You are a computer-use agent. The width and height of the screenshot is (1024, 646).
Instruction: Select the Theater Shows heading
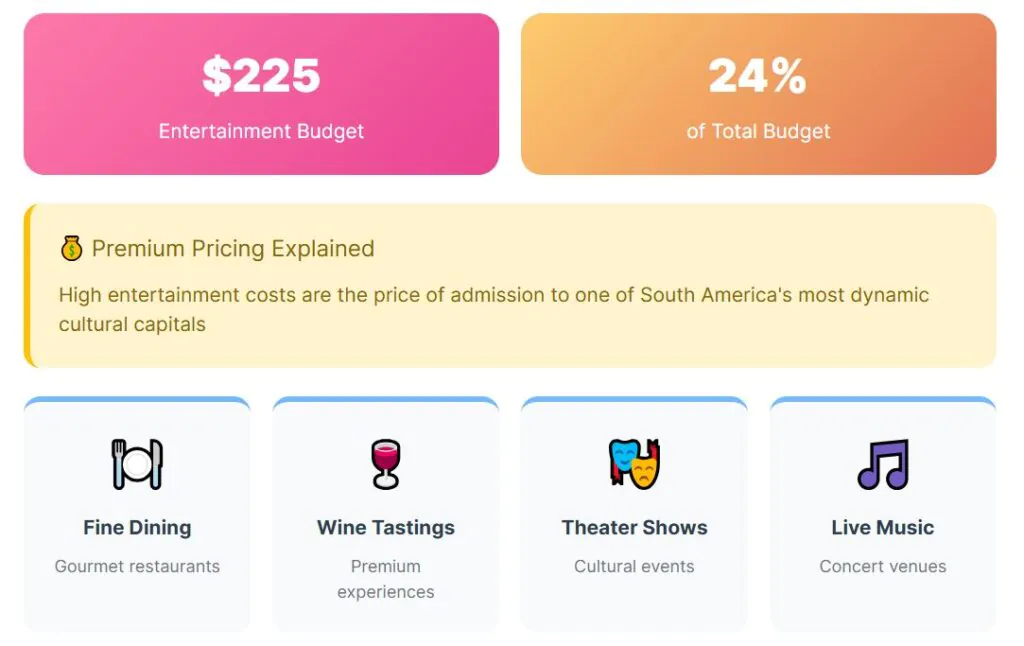pyautogui.click(x=634, y=527)
